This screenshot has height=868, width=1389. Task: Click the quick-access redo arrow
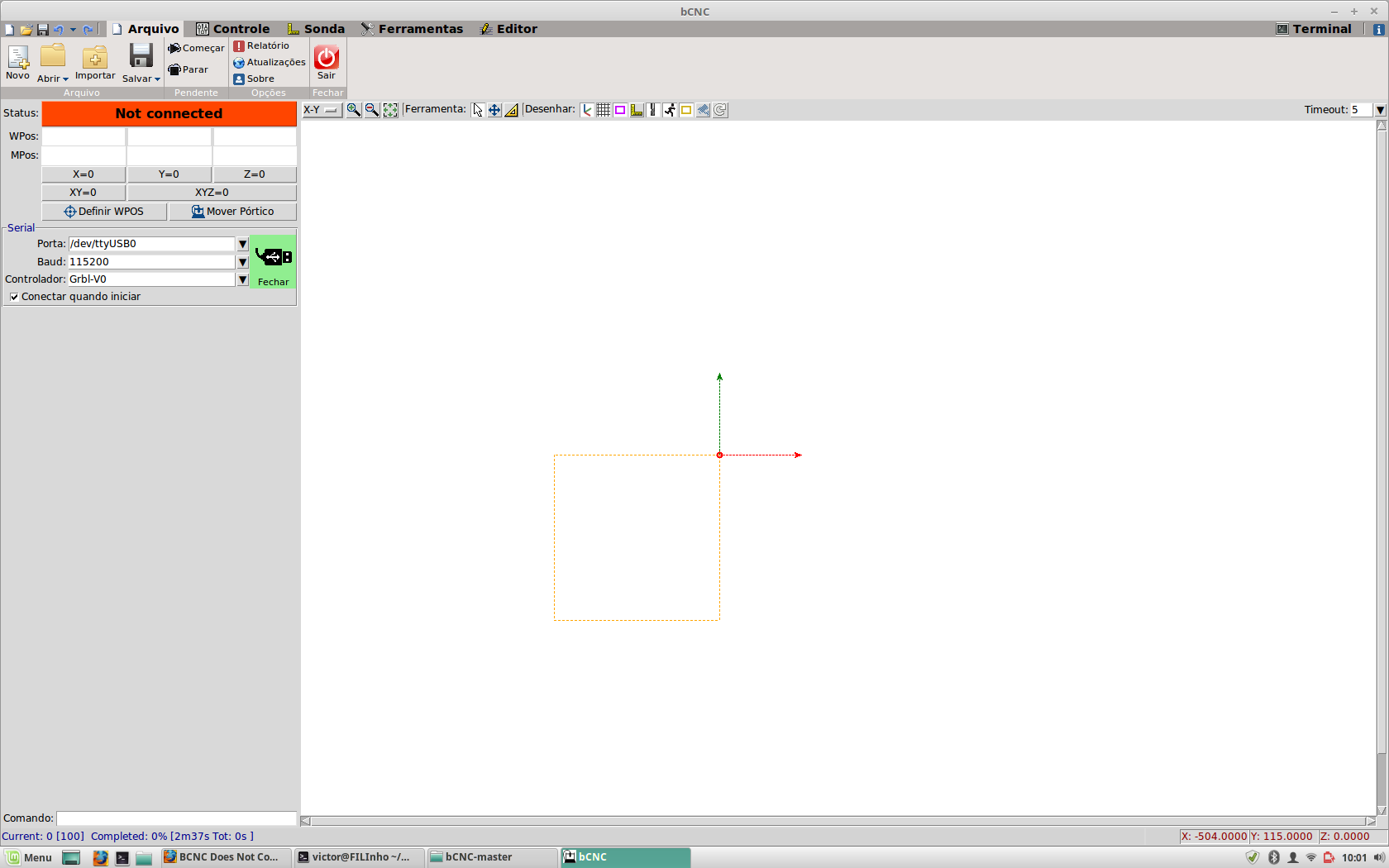click(88, 30)
